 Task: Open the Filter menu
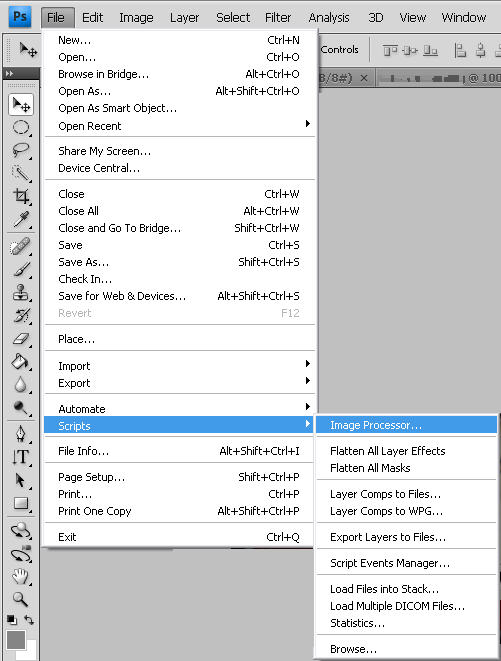pyautogui.click(x=278, y=18)
